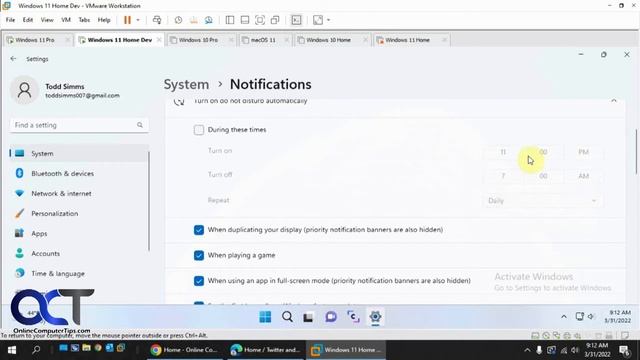This screenshot has height=360, width=640.
Task: Switch to Unity mode icon
Action: click(x=275, y=20)
